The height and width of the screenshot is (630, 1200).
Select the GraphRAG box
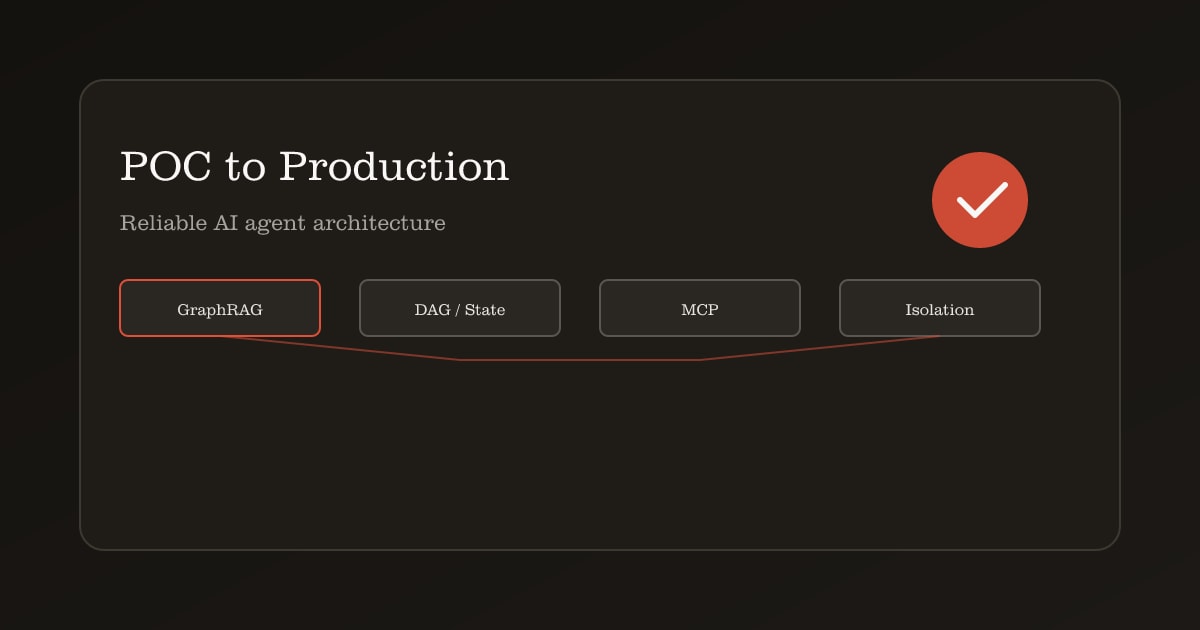[220, 308]
